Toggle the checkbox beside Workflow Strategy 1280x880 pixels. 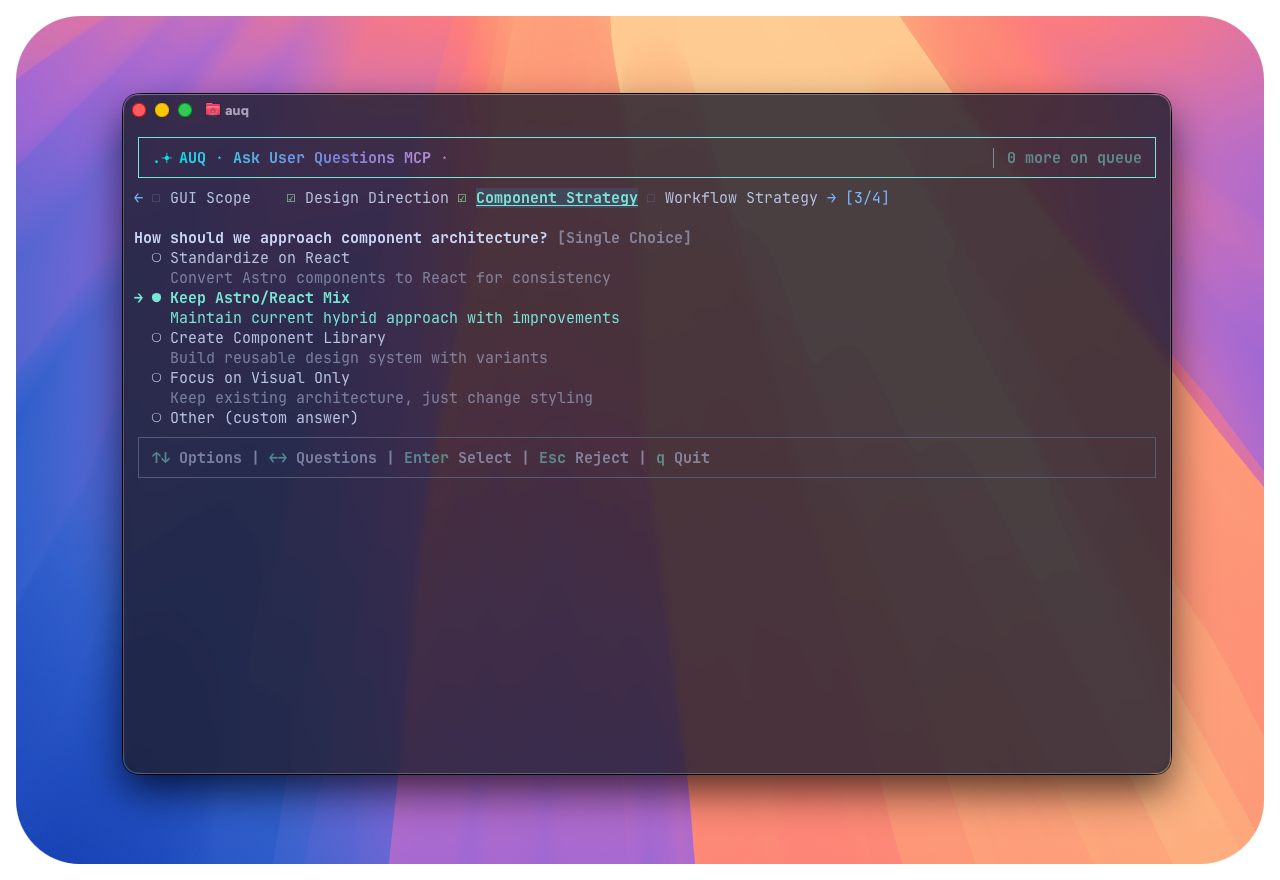[651, 197]
